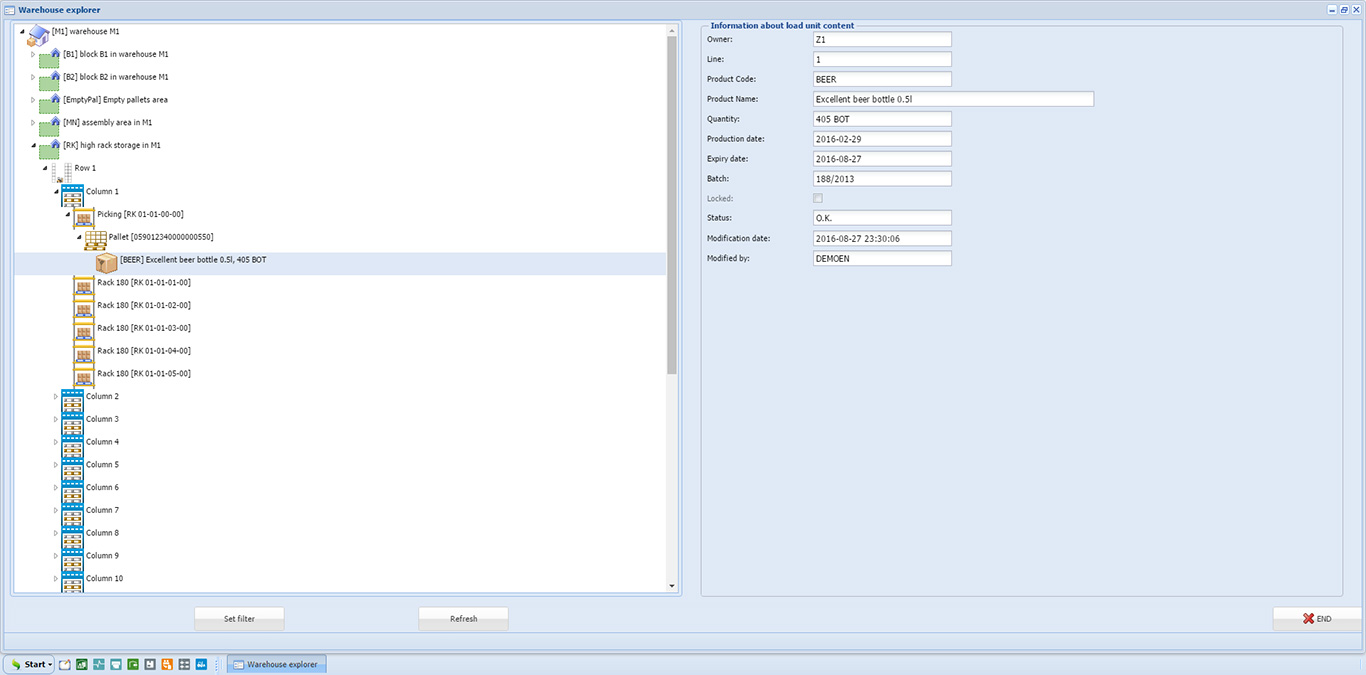Expand the B2 block tree node
Viewport: 1366px width, 675px height.
click(x=33, y=77)
